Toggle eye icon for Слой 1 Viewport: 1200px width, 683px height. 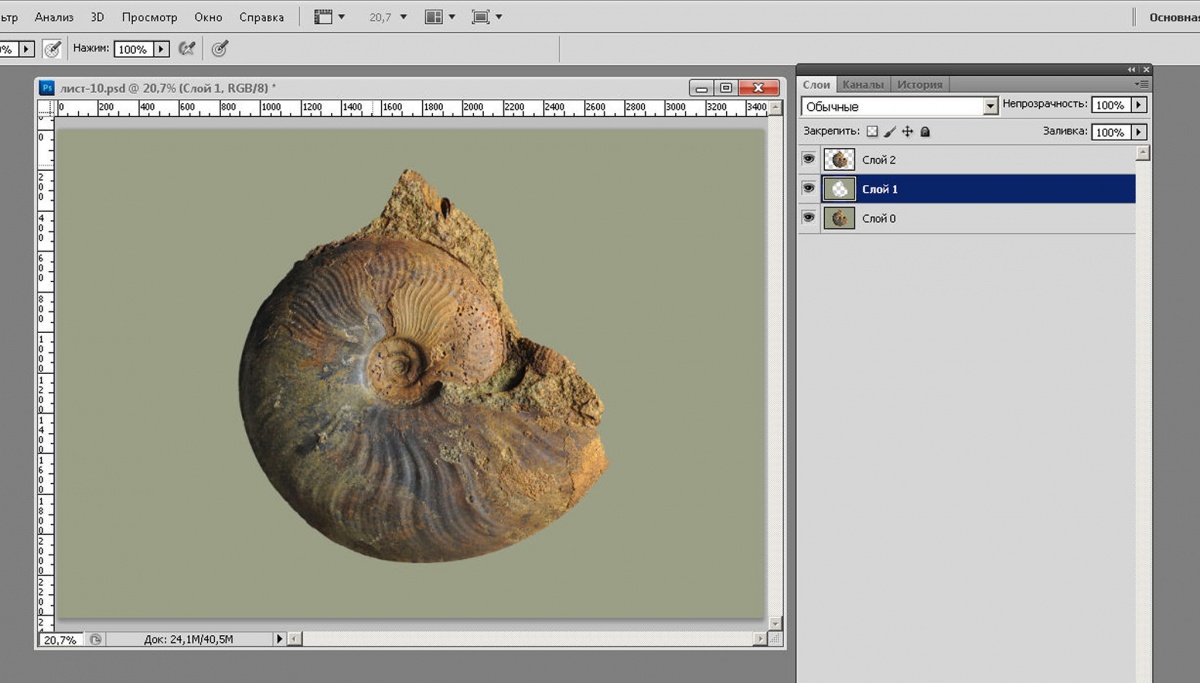pos(809,188)
